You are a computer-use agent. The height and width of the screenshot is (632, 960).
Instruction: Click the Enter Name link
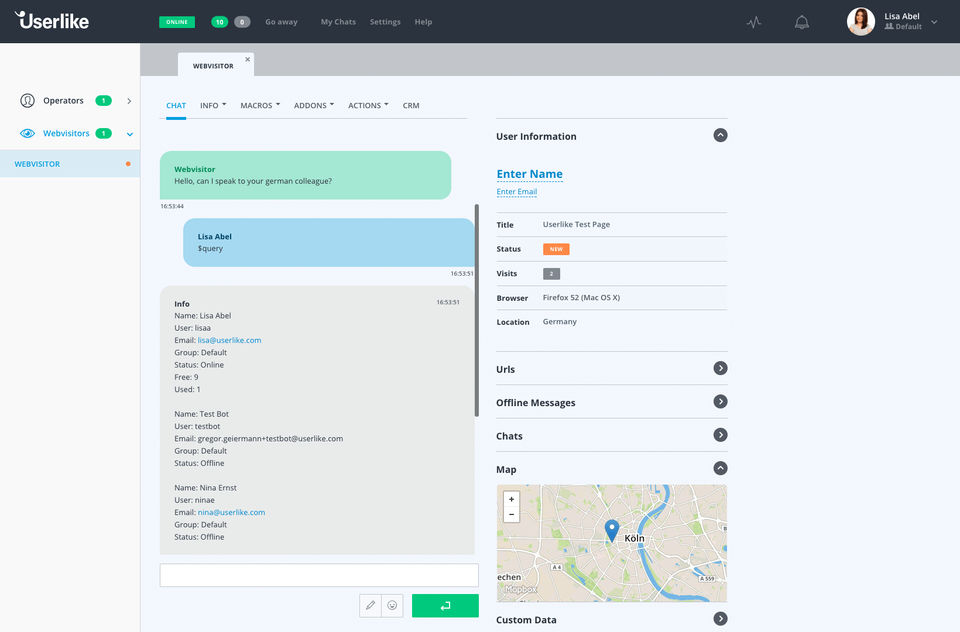click(530, 174)
